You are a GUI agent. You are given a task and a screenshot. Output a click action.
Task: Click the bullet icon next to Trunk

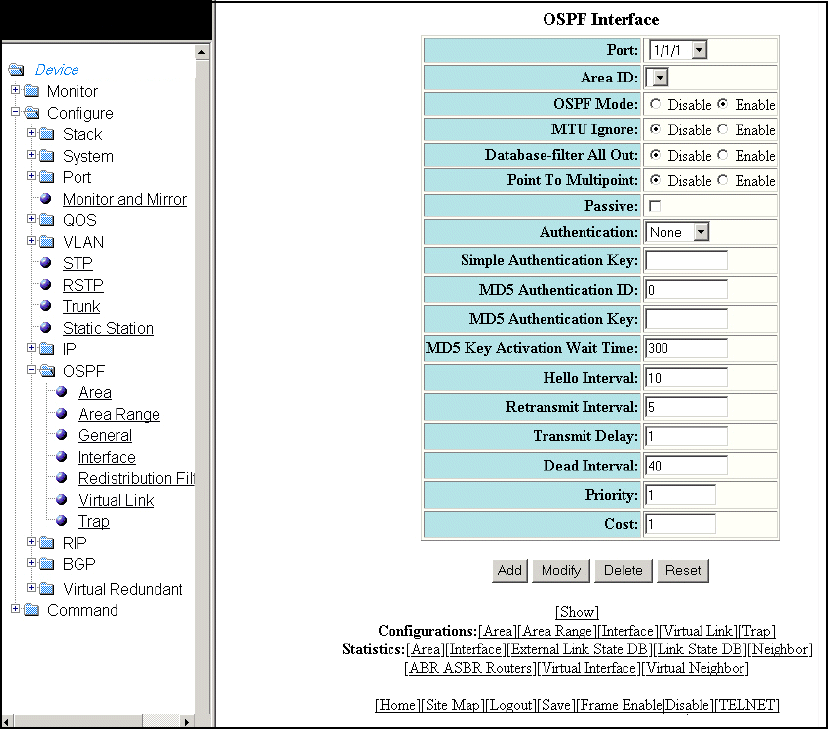46,306
